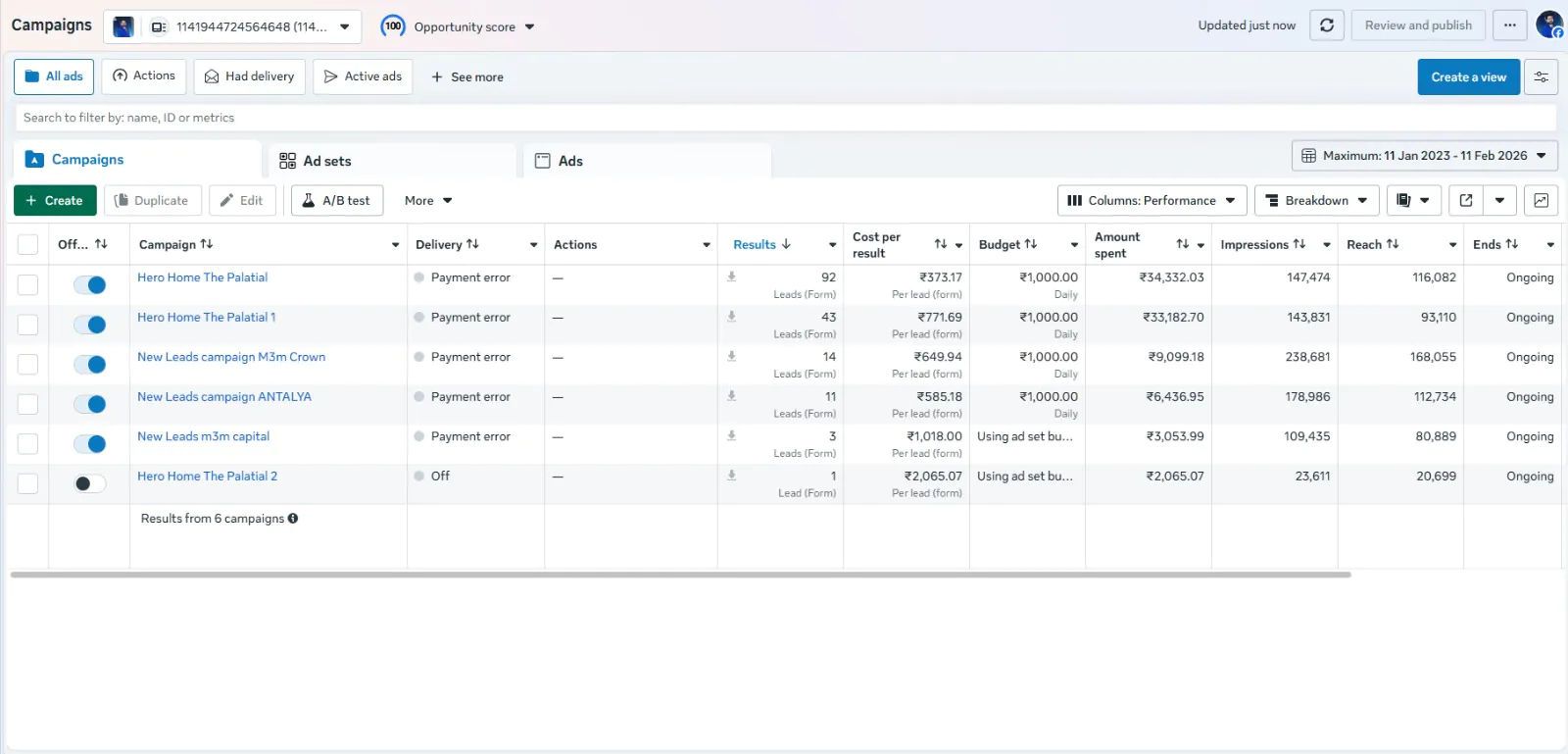Open the More dropdown menu
The image size is (1568, 754).
point(428,200)
